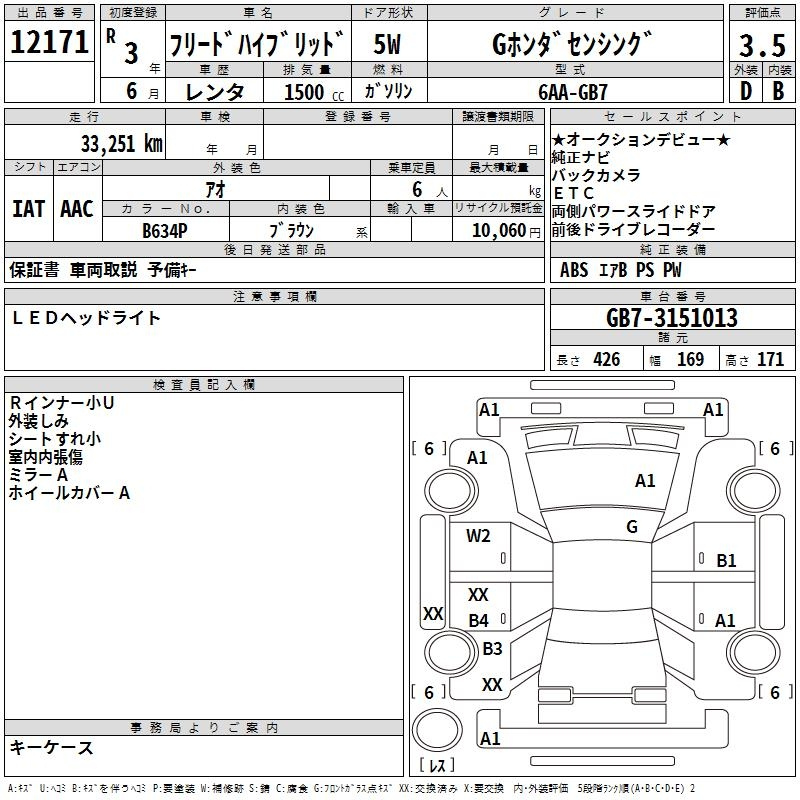The image size is (800, 800).
Task: Click the B4 mark on the car diagram
Action: (x=479, y=620)
